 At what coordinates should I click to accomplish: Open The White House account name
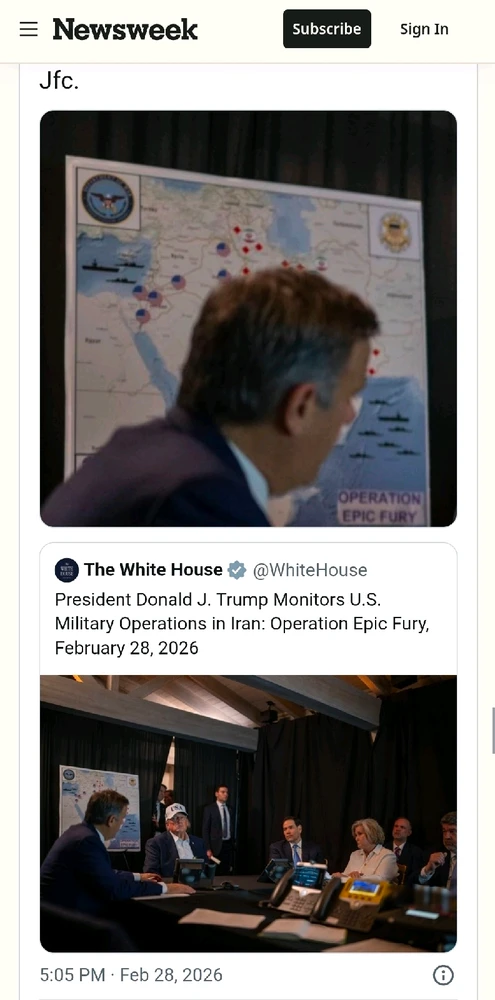pyautogui.click(x=153, y=570)
